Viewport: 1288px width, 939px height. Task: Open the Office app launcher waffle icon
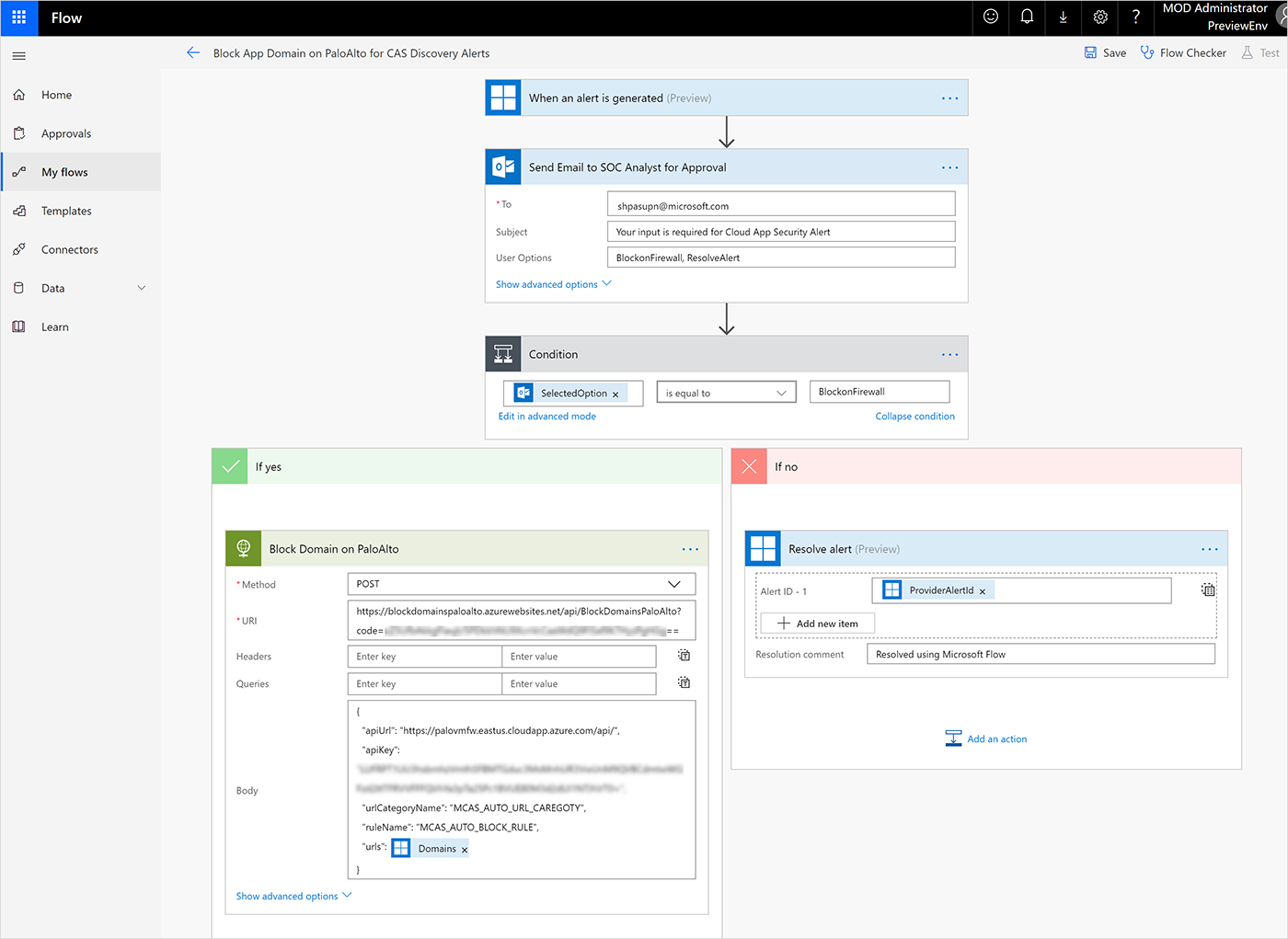[x=18, y=17]
